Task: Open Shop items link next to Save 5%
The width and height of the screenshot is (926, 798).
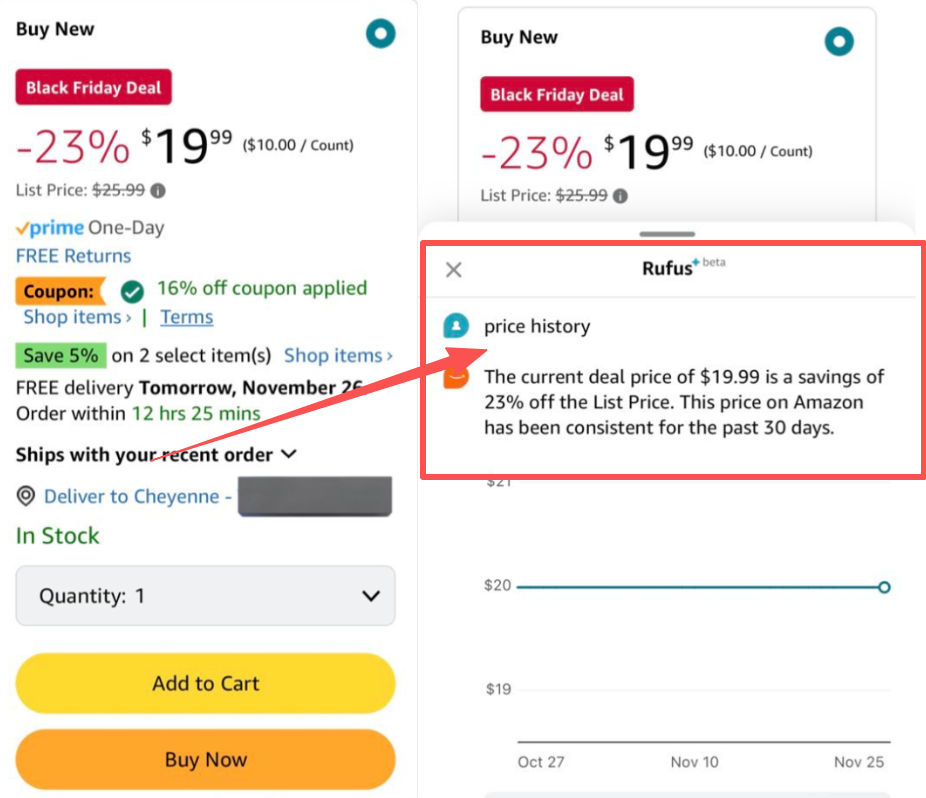Action: click(x=338, y=355)
